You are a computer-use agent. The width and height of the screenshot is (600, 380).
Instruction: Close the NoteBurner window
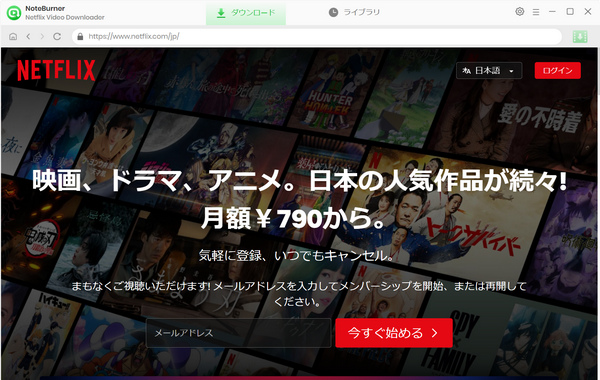[588, 11]
